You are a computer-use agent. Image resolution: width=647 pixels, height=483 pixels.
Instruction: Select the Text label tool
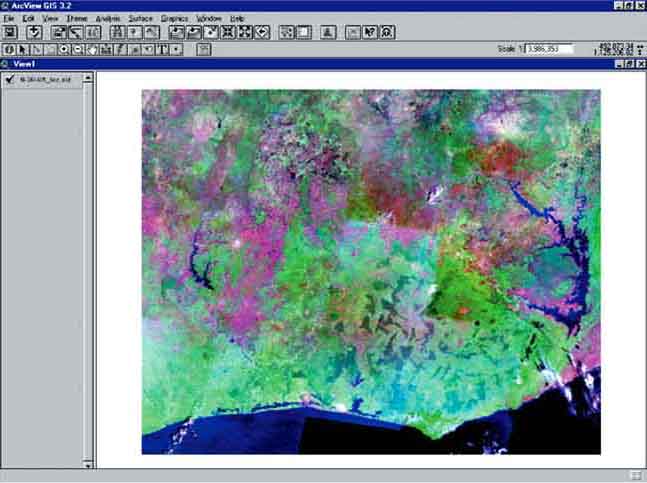tap(161, 49)
